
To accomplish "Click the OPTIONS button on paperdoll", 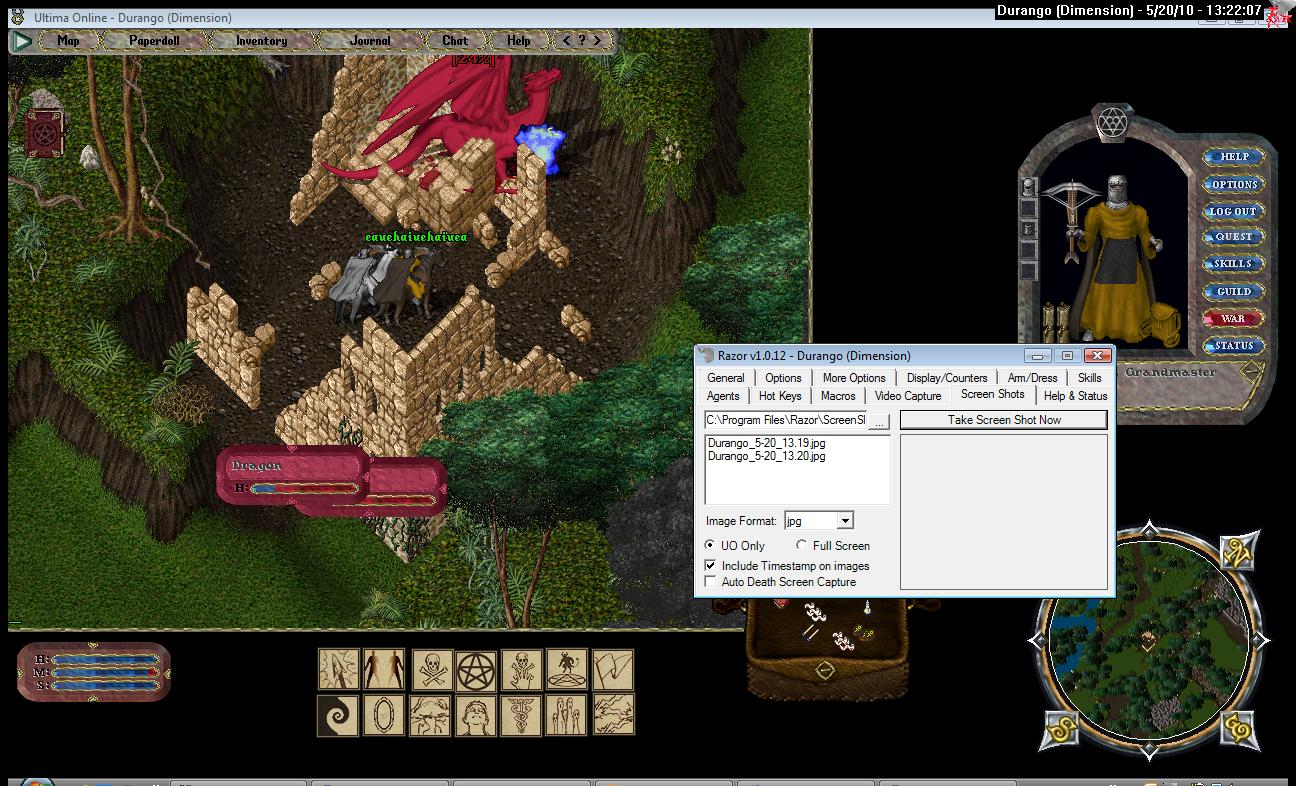I will pos(1234,185).
